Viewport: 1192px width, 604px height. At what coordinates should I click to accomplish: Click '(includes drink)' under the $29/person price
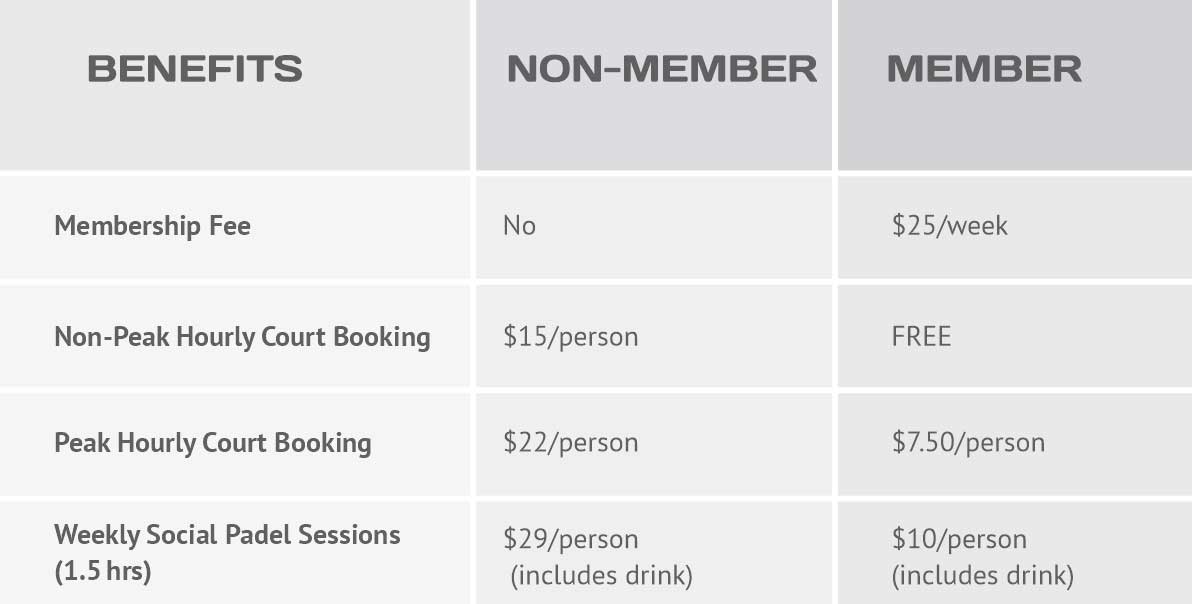coord(601,577)
